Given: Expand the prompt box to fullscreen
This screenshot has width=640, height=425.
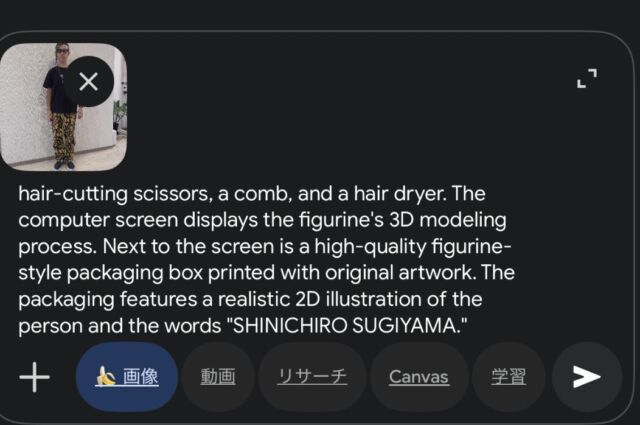Looking at the screenshot, I should tap(587, 78).
